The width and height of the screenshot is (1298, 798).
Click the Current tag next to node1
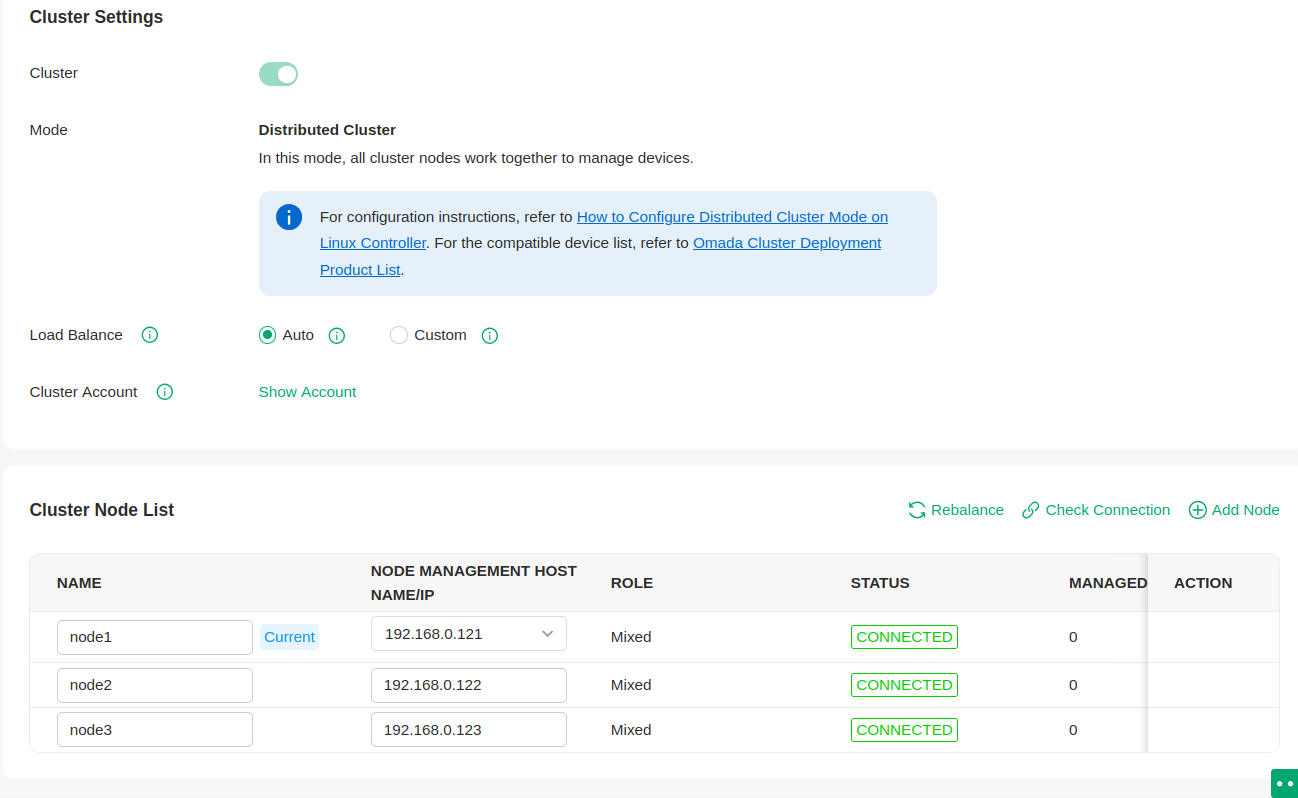(289, 637)
